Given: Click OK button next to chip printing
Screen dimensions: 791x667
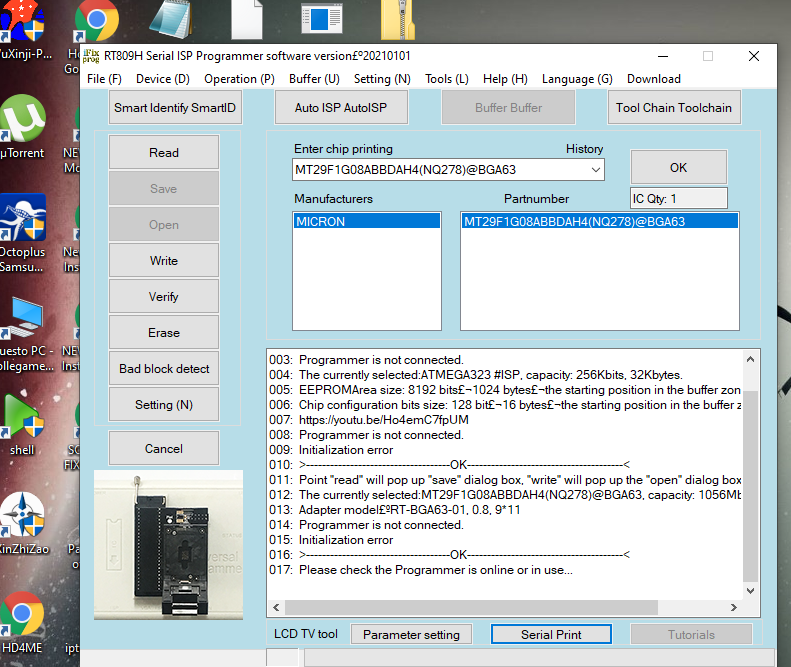Looking at the screenshot, I should point(679,168).
